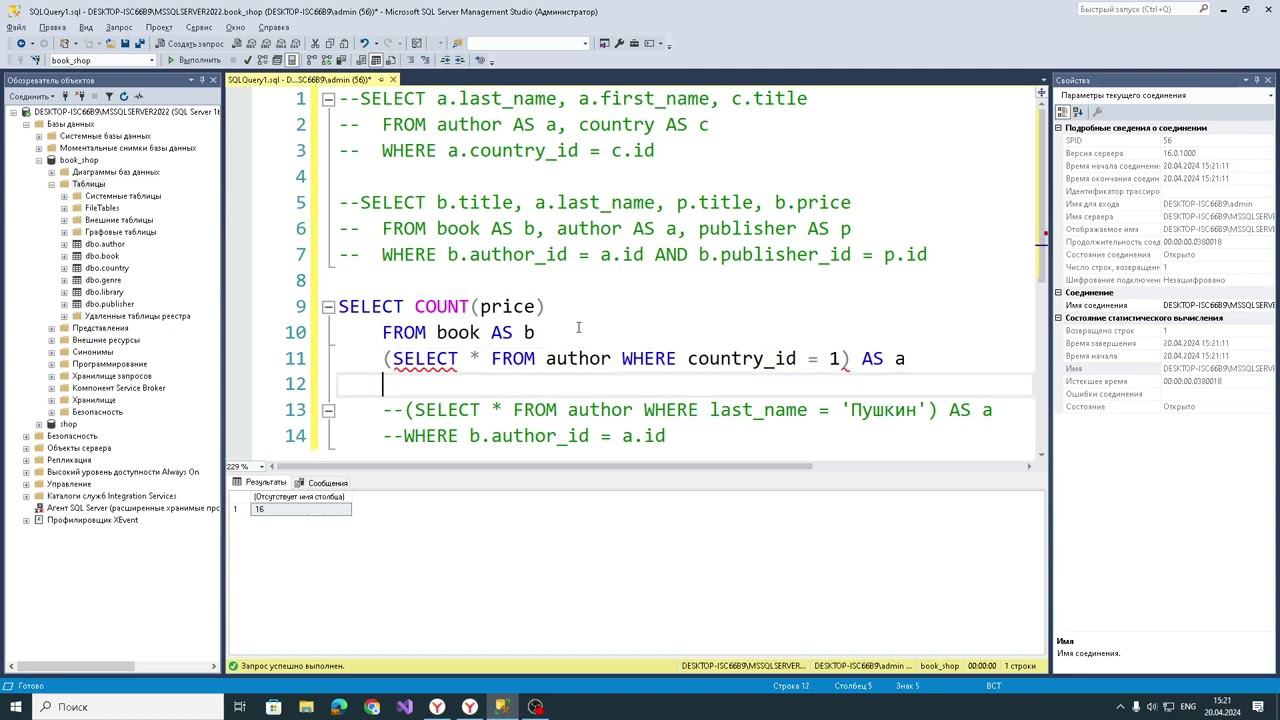Open the book_shop database dropdown

152,60
